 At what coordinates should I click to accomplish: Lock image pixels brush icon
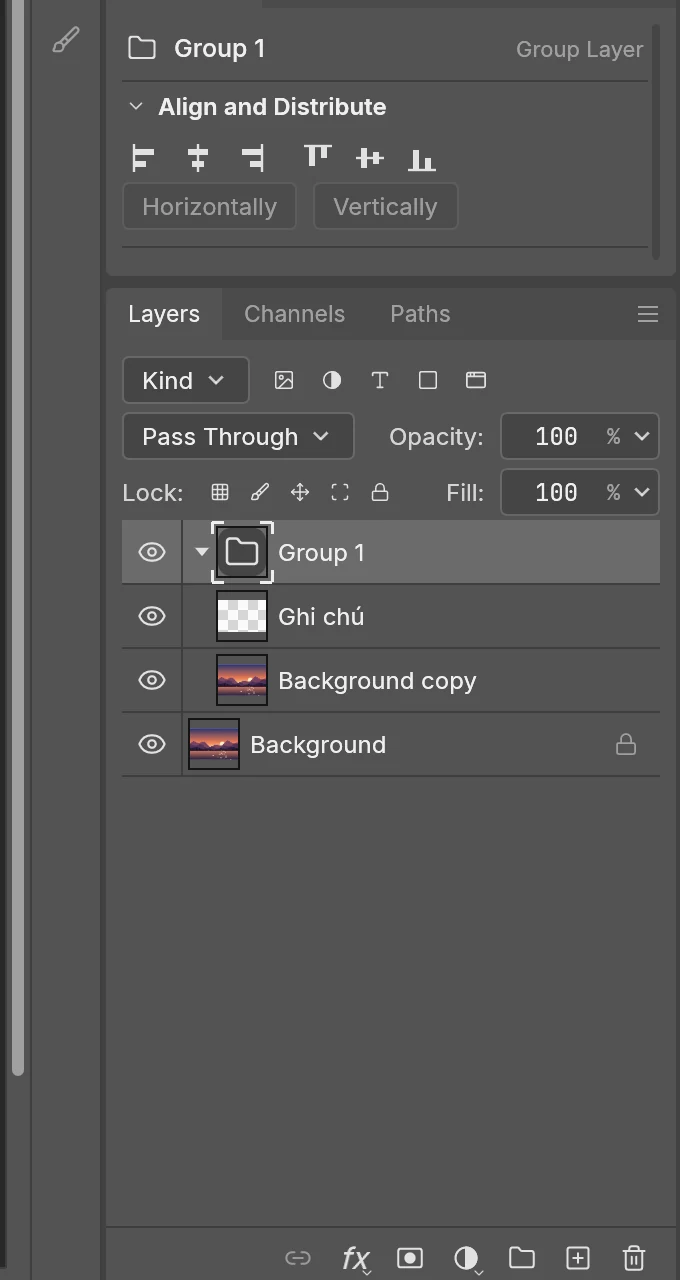pos(260,492)
